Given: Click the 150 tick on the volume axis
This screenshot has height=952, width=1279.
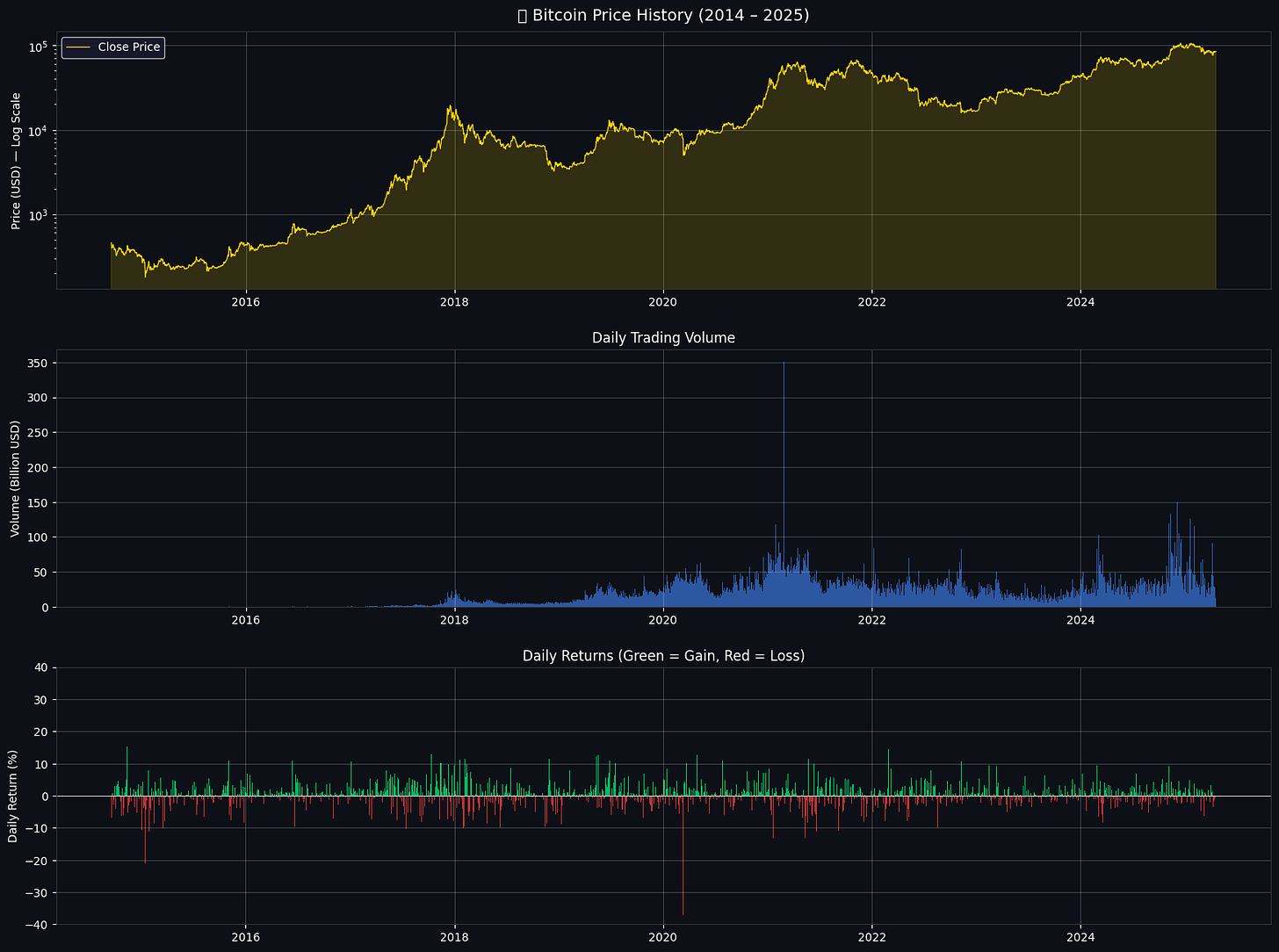Looking at the screenshot, I should [36, 502].
